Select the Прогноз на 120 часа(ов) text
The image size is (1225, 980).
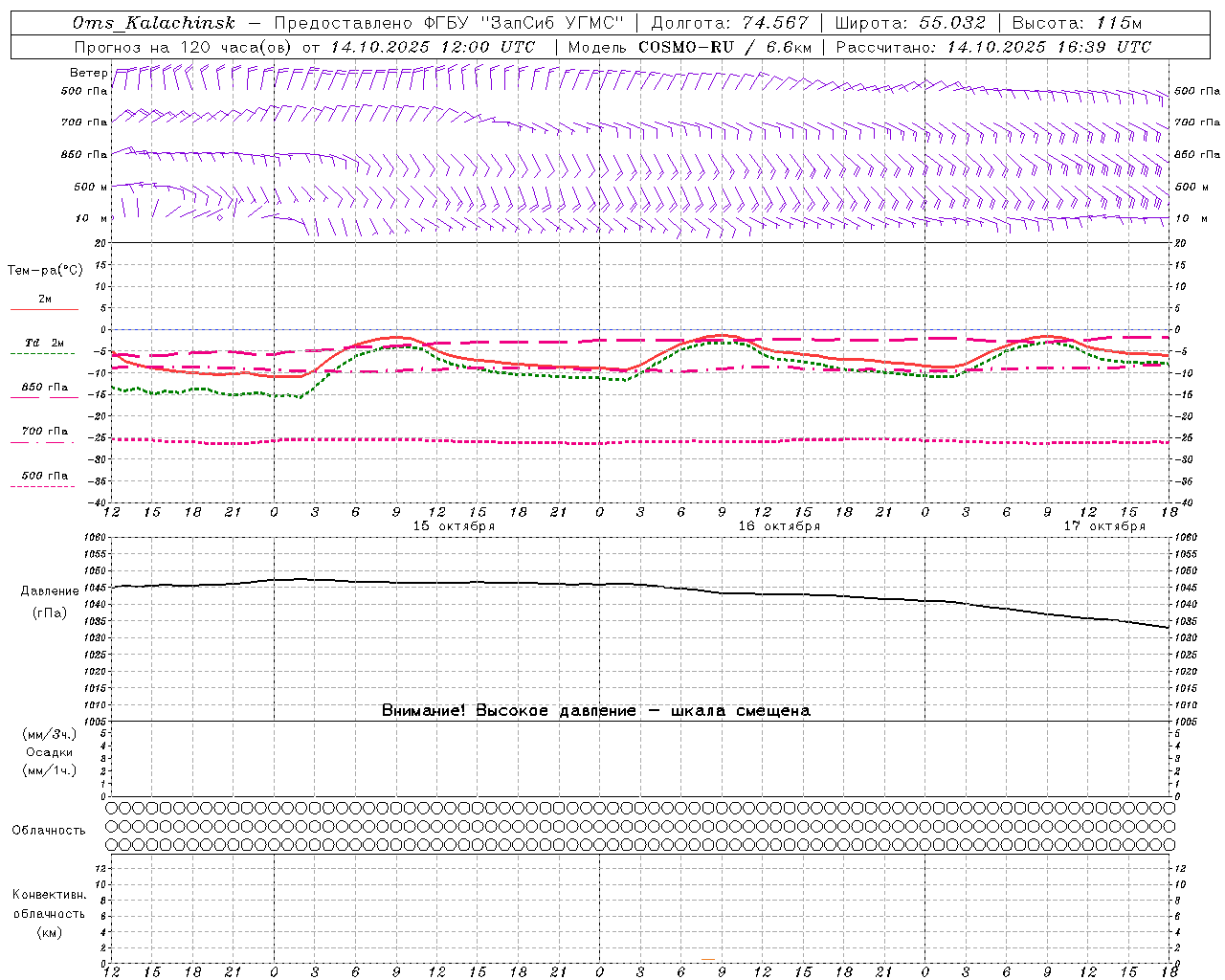(184, 47)
